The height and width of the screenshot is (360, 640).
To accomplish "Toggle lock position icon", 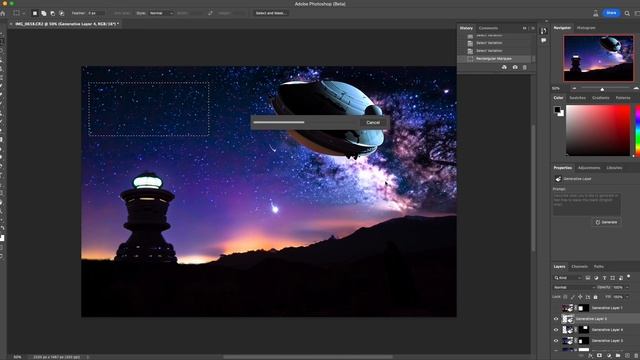I will pyautogui.click(x=580, y=297).
